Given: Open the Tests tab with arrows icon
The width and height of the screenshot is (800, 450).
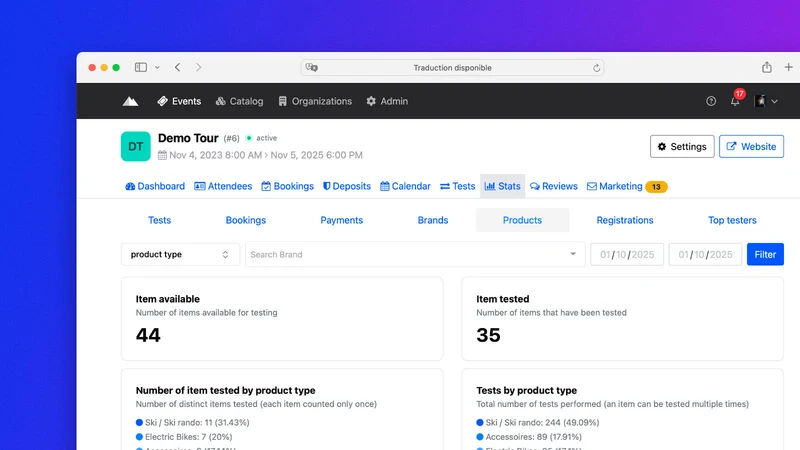Looking at the screenshot, I should (457, 186).
